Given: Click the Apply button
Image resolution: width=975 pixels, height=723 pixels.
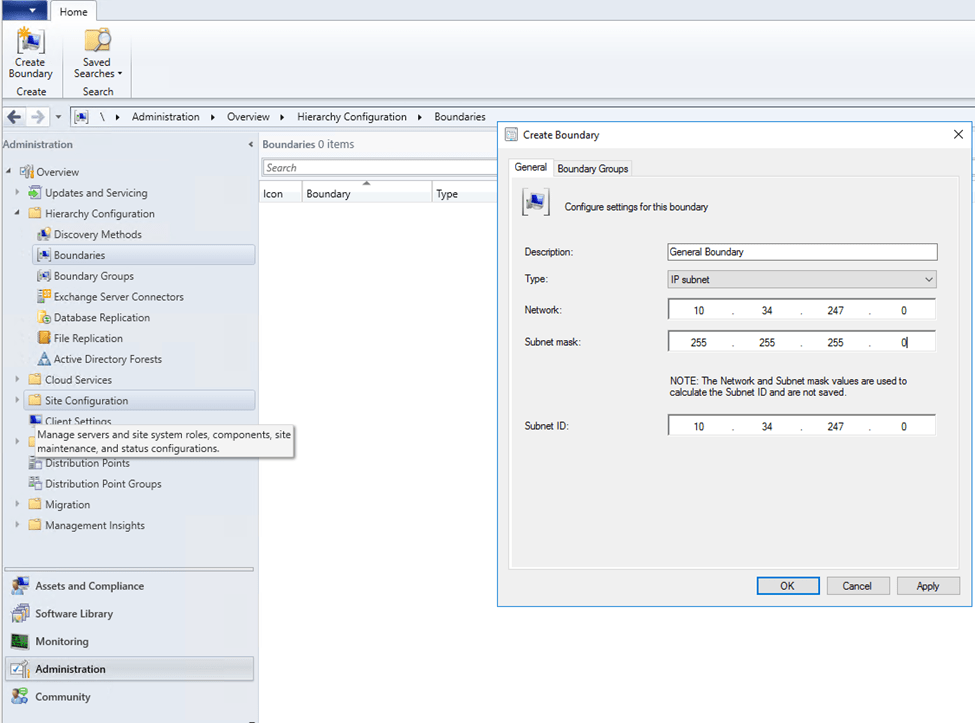Looking at the screenshot, I should click(x=927, y=586).
